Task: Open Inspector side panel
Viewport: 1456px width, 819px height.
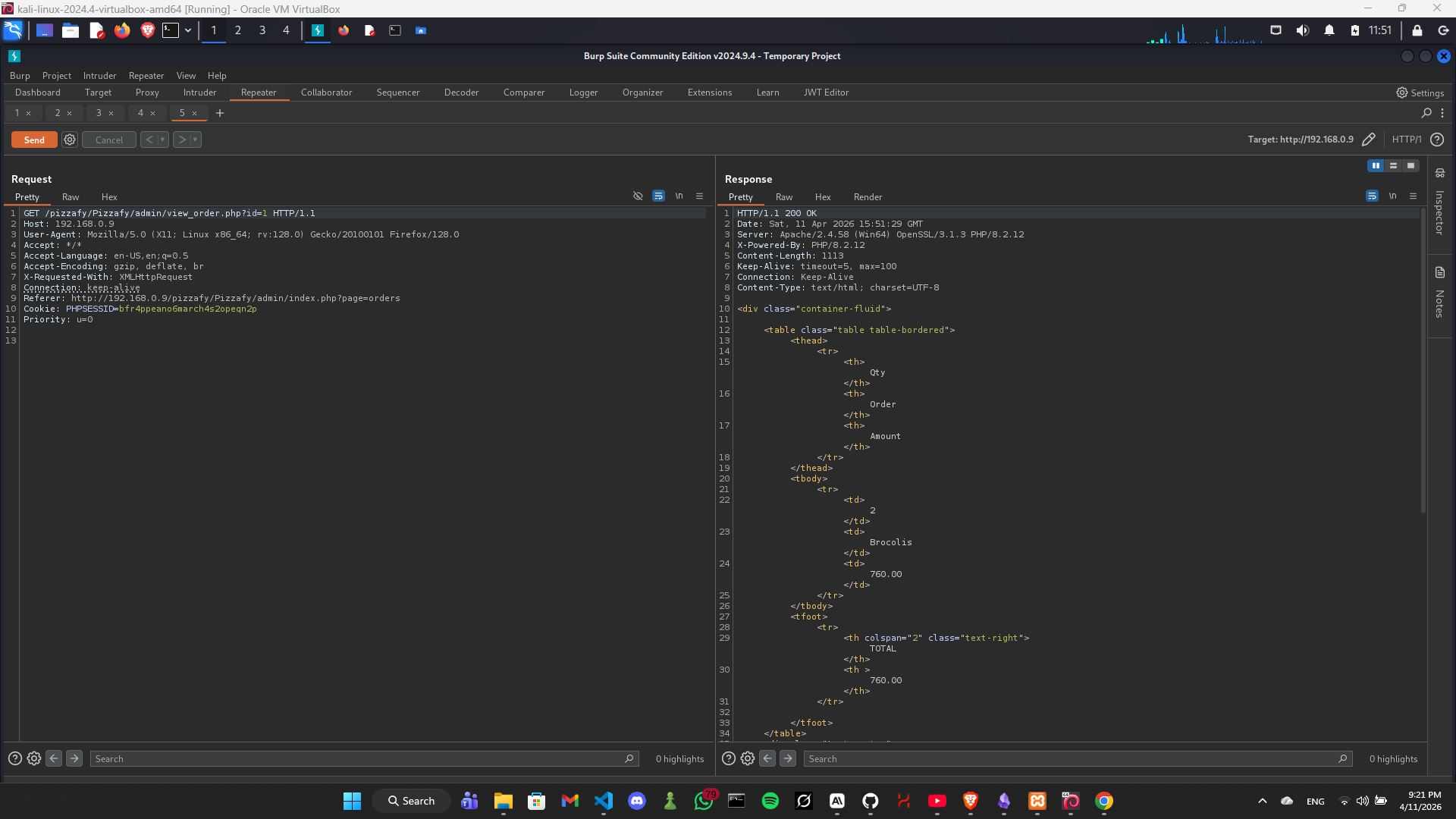Action: [x=1439, y=212]
